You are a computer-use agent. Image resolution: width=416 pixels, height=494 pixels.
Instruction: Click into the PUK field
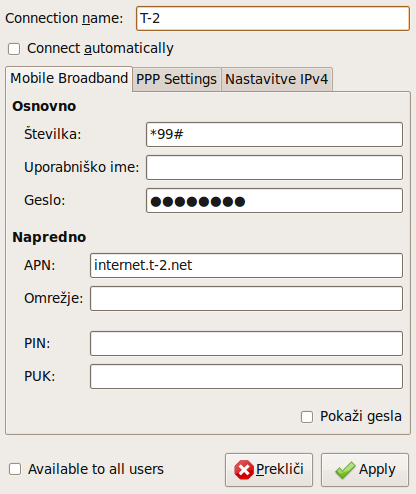pyautogui.click(x=246, y=376)
